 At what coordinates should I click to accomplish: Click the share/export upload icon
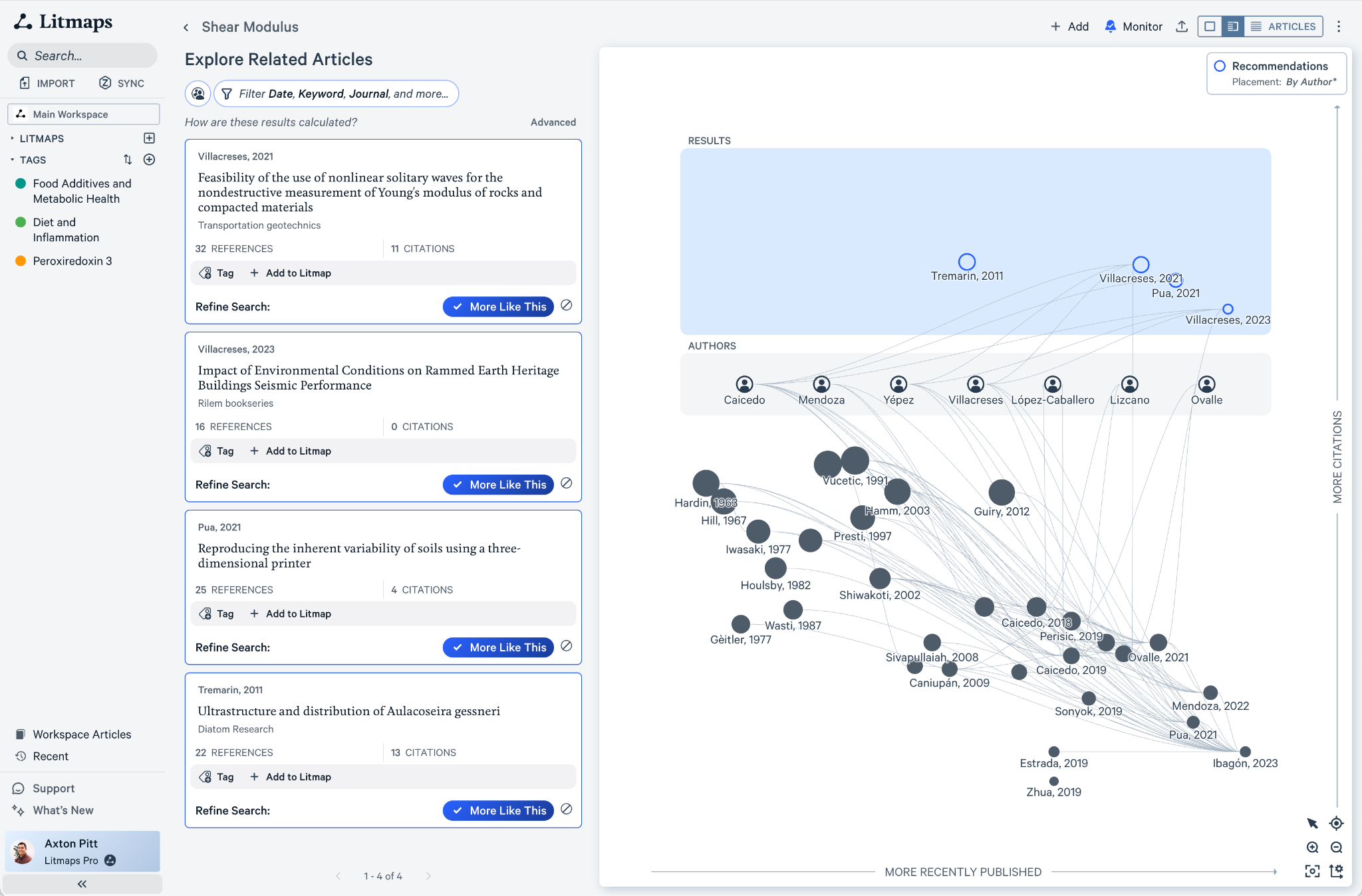point(1182,27)
